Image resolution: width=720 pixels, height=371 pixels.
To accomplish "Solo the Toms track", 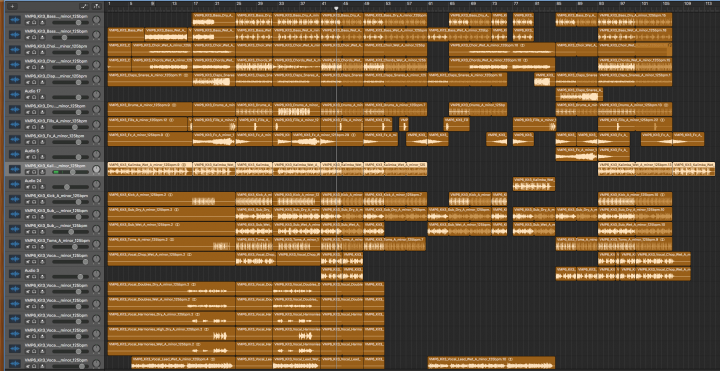I will (x=34, y=247).
